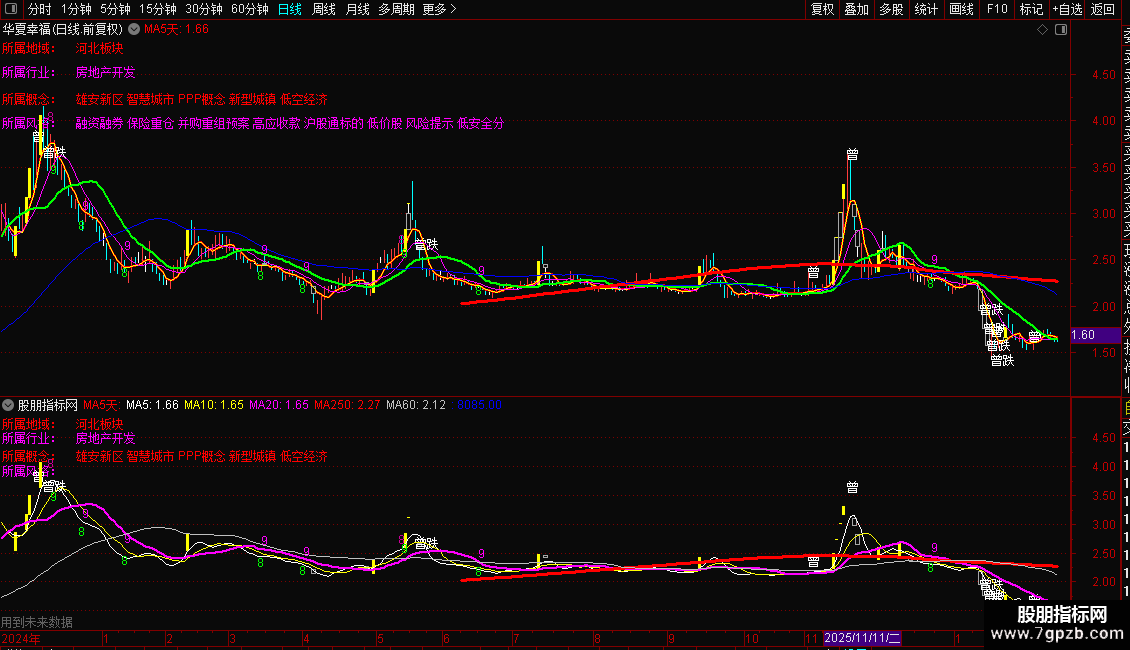Click the diamond marker icon in main chart

(x=1042, y=30)
